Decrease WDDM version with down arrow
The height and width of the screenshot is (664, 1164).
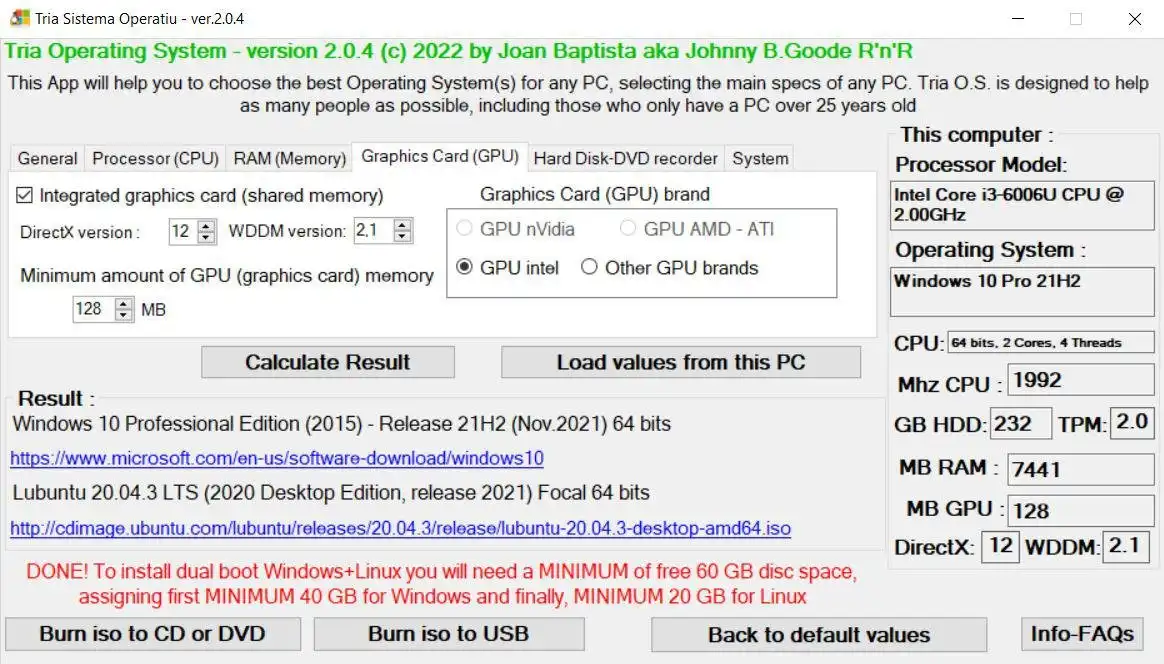[402, 237]
